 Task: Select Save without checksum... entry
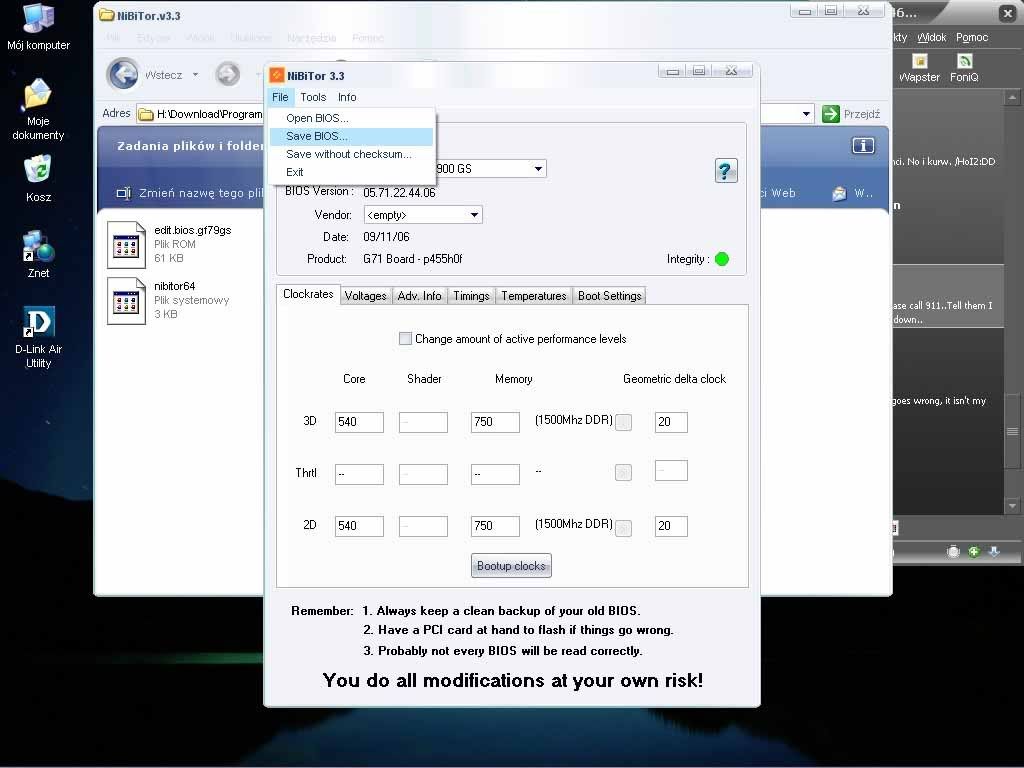click(x=351, y=154)
